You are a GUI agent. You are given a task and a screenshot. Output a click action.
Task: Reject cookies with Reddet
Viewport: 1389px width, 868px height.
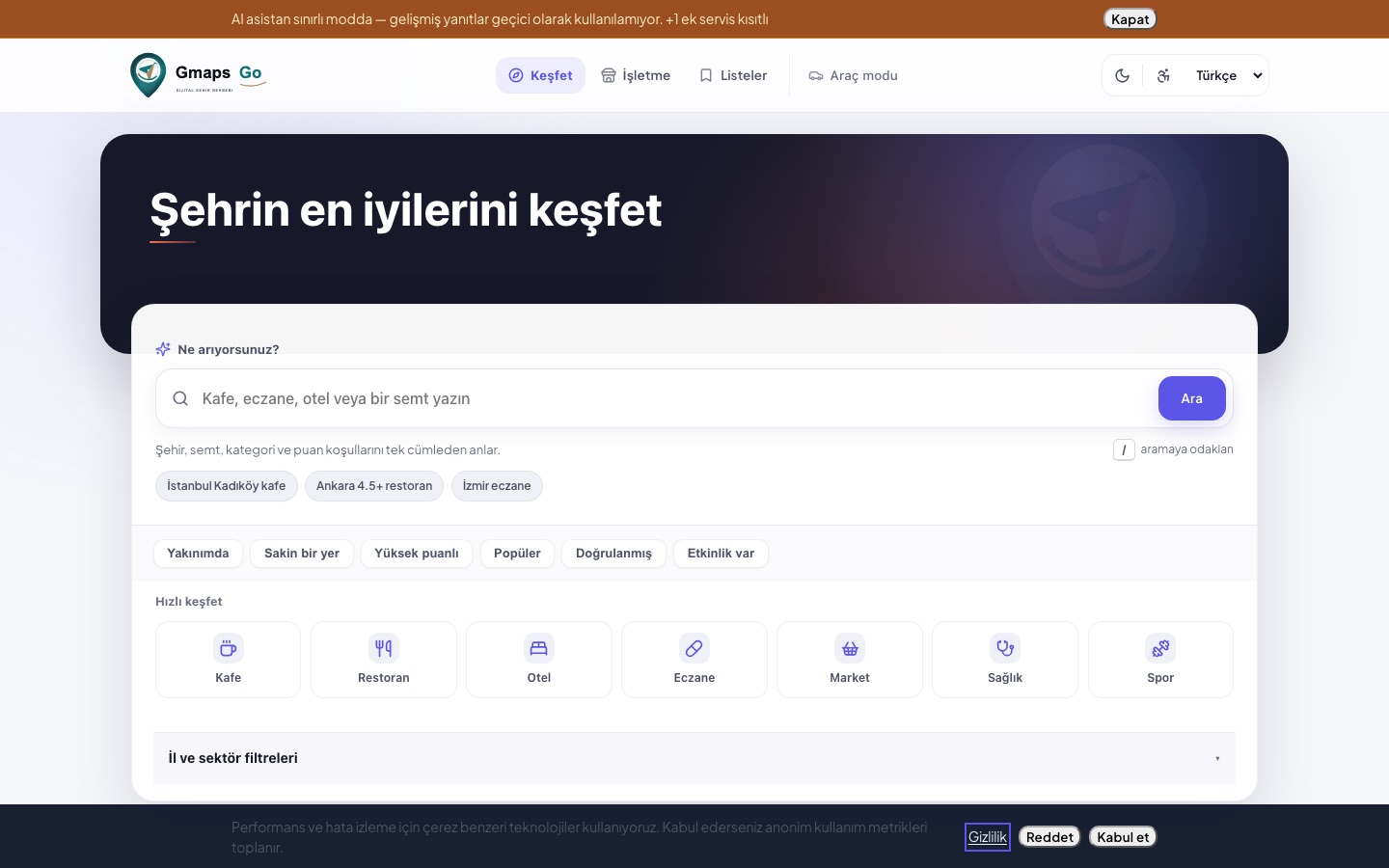(1049, 837)
